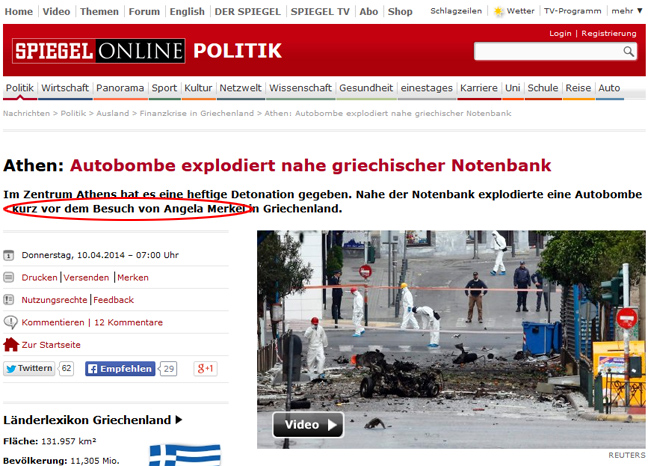Click the Nutzungsrechte icon
This screenshot has height=466, width=648.
click(9, 300)
